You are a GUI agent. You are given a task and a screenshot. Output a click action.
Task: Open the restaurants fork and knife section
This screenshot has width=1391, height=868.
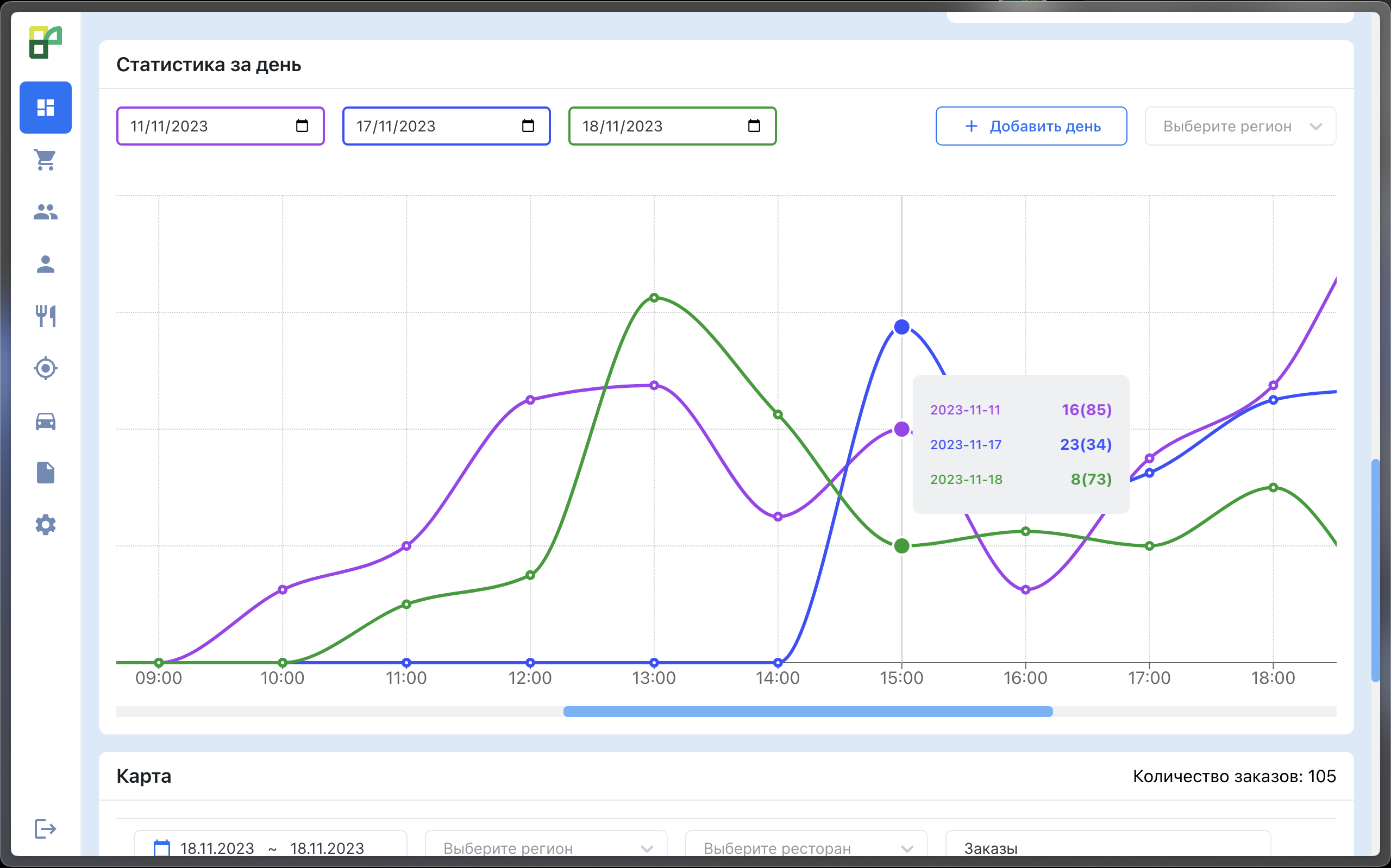pyautogui.click(x=45, y=316)
